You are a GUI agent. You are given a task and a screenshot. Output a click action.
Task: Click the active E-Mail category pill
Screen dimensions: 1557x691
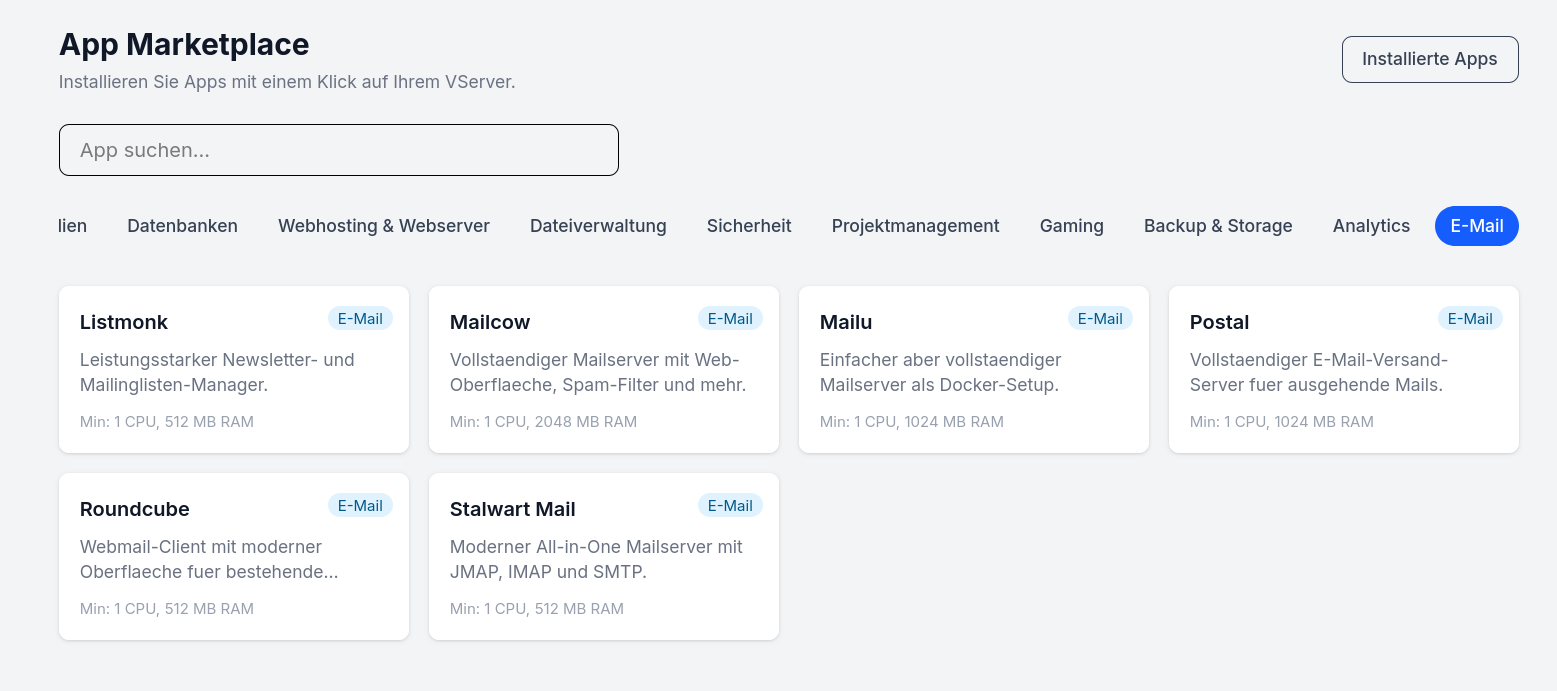click(1477, 226)
